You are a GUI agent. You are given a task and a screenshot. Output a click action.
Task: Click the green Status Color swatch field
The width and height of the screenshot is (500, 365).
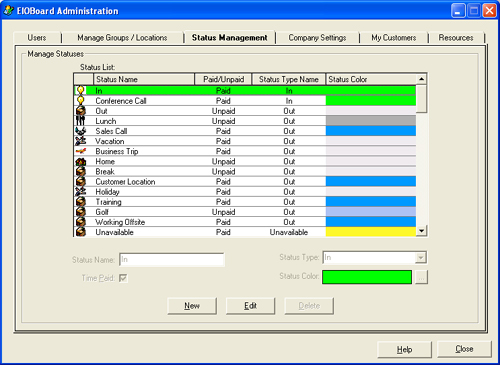point(367,277)
